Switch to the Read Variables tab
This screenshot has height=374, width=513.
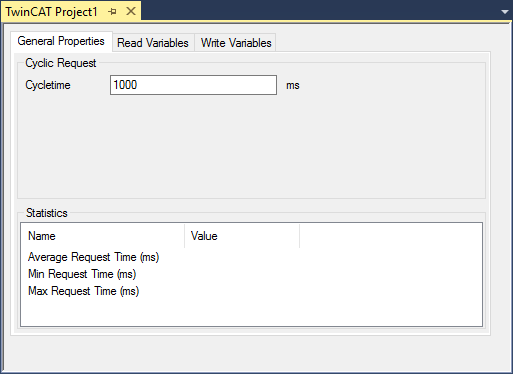pos(153,43)
